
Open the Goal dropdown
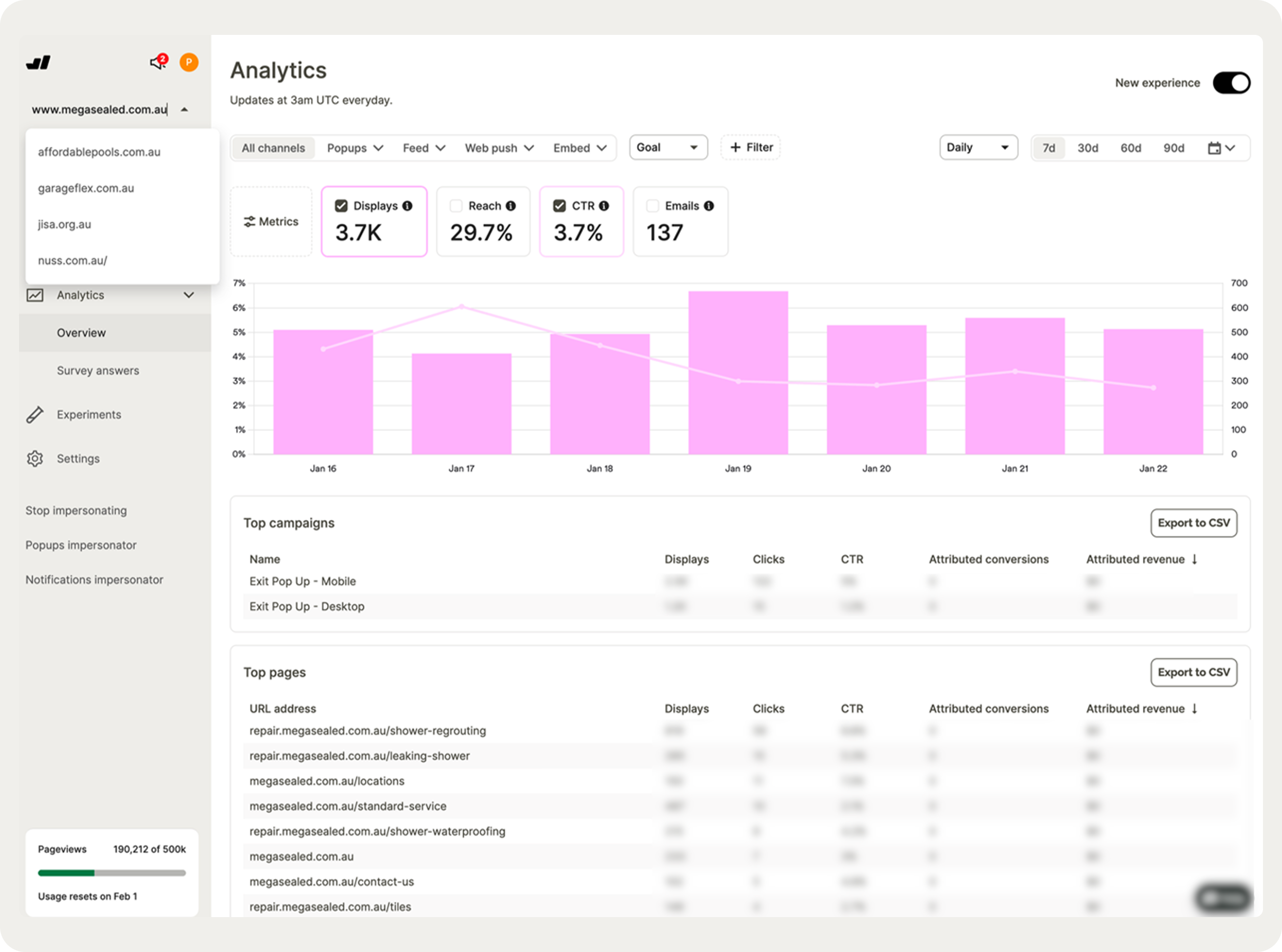coord(668,148)
